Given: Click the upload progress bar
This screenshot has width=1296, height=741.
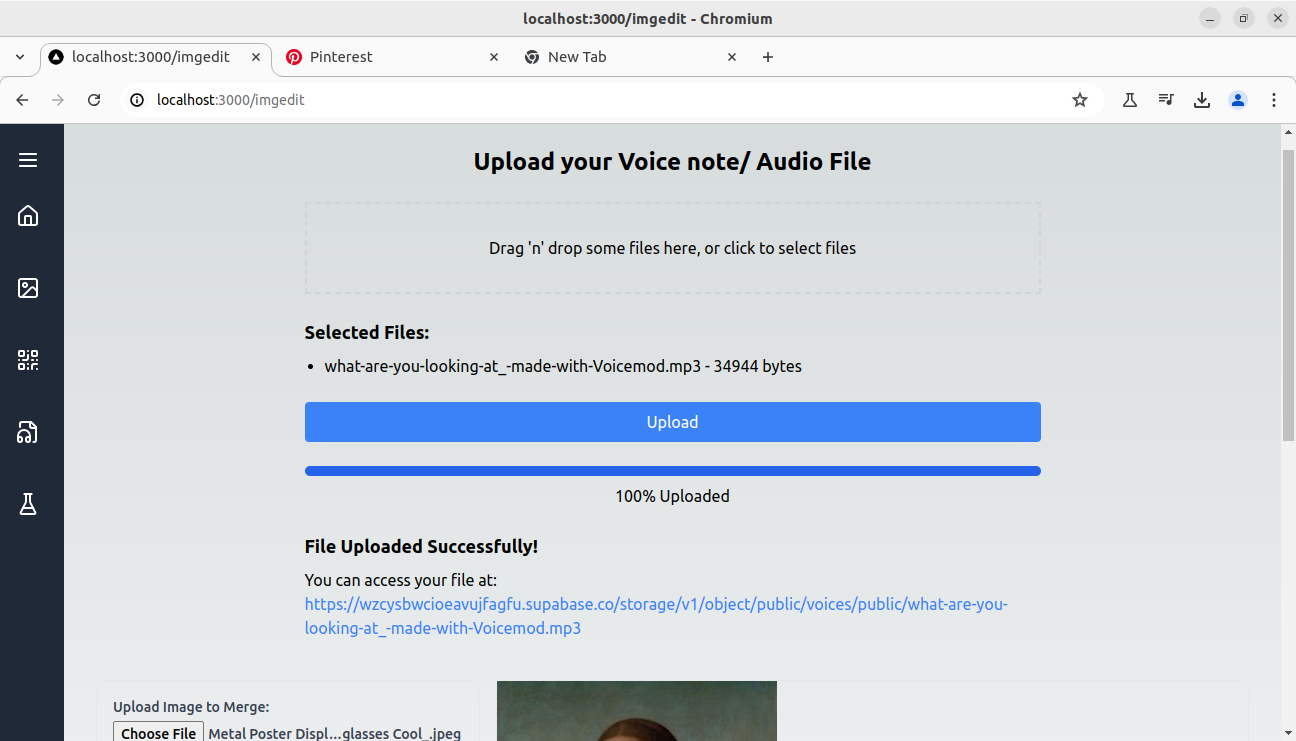Looking at the screenshot, I should click(672, 471).
